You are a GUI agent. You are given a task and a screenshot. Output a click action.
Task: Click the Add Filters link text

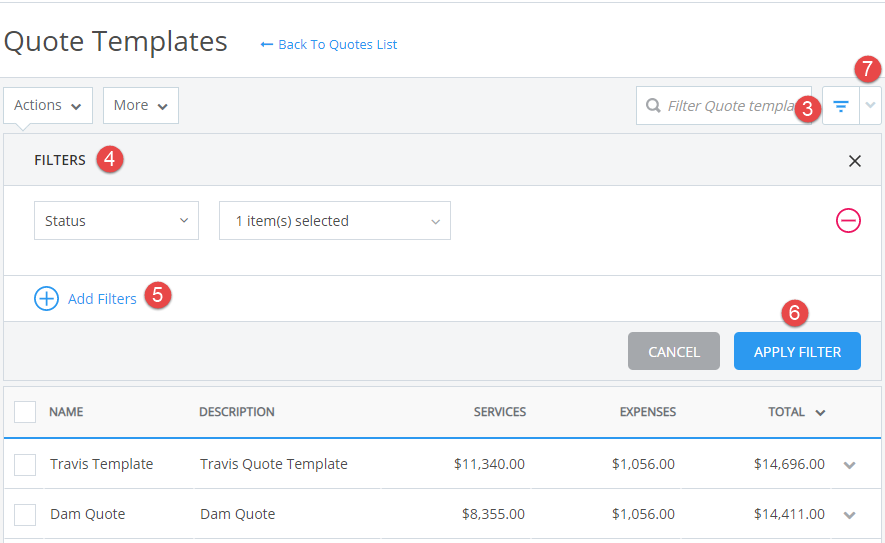click(x=102, y=299)
